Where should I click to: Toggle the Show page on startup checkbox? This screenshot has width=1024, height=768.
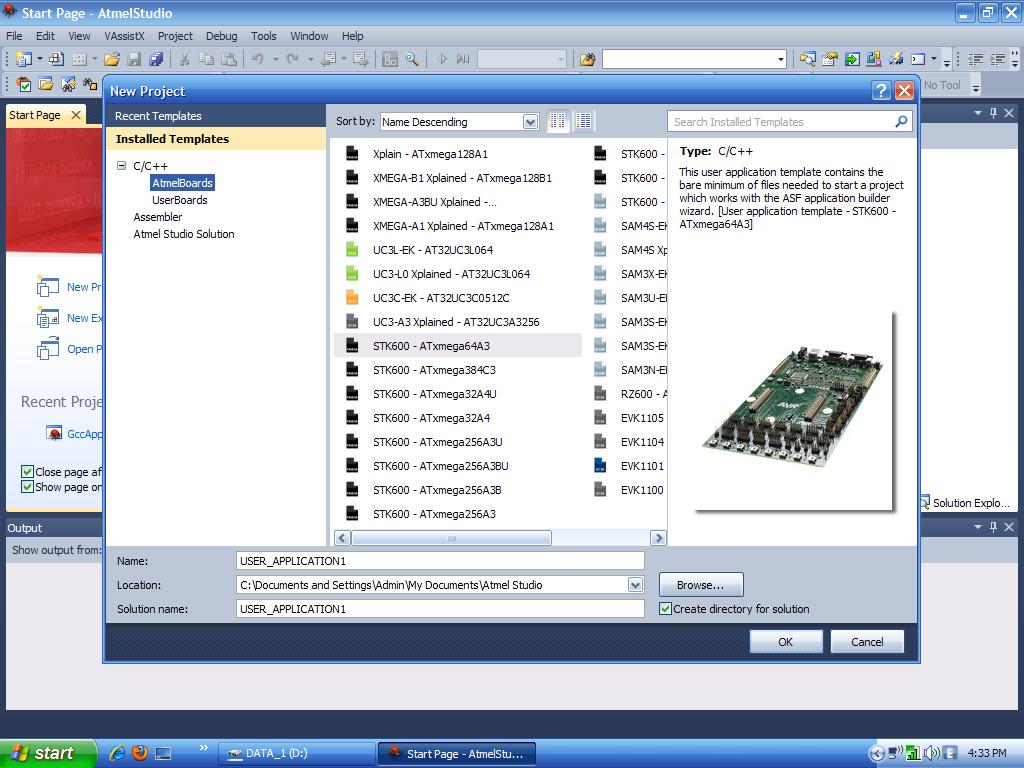click(x=28, y=487)
